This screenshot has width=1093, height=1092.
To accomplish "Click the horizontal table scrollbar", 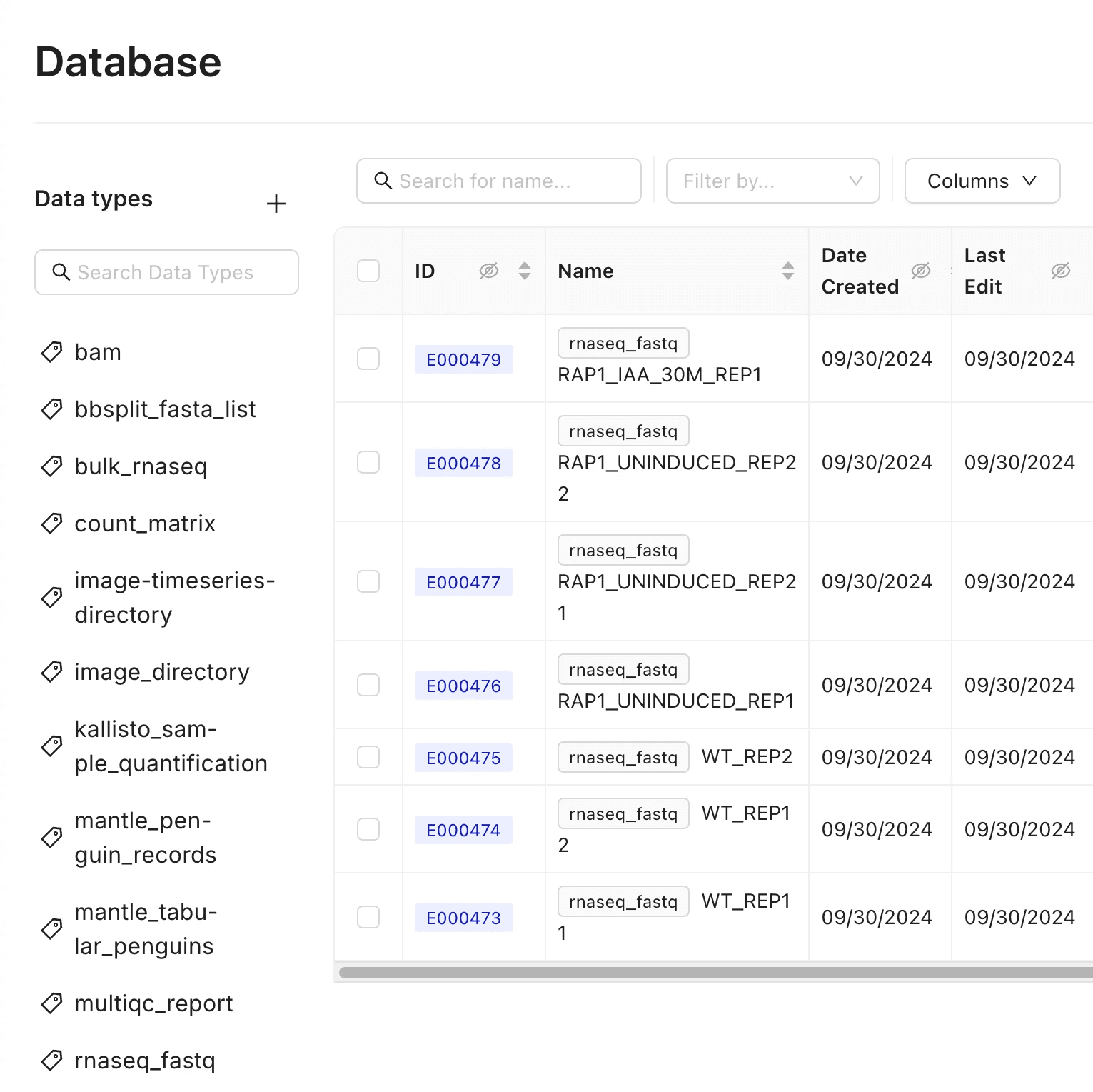I will tap(715, 973).
